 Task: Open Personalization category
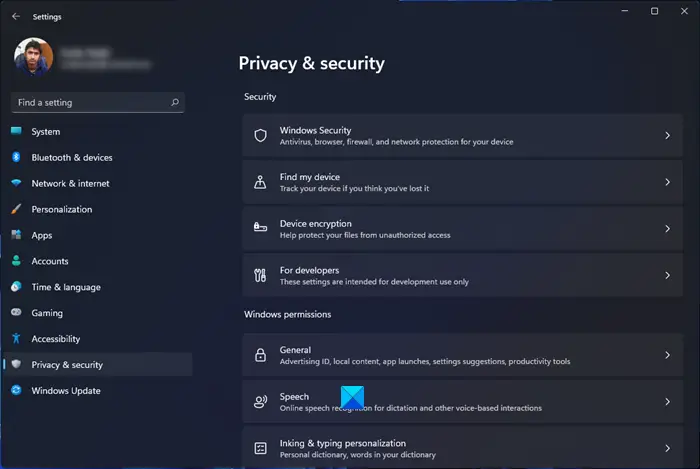(97, 209)
